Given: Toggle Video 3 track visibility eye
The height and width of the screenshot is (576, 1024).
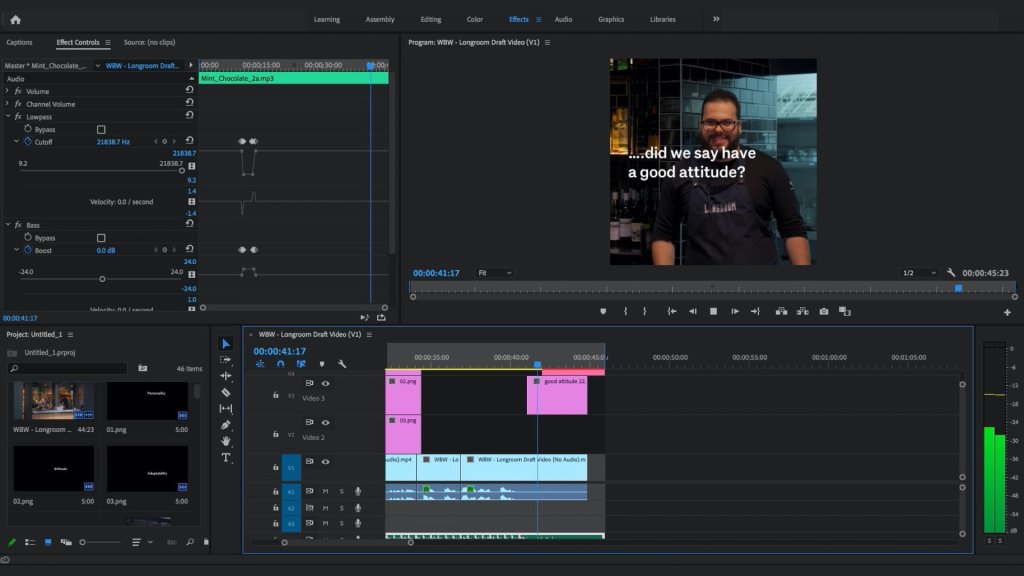Looking at the screenshot, I should (x=325, y=383).
